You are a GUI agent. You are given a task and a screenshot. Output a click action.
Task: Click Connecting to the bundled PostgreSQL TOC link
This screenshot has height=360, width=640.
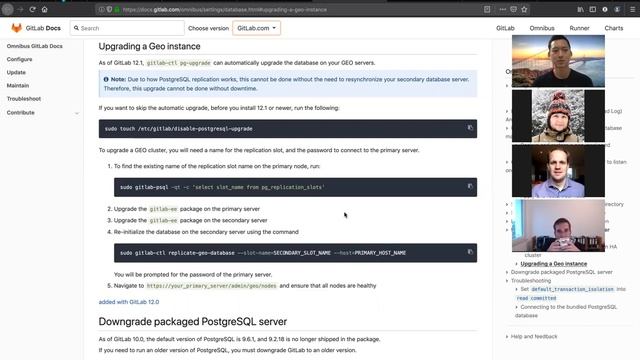tap(566, 311)
